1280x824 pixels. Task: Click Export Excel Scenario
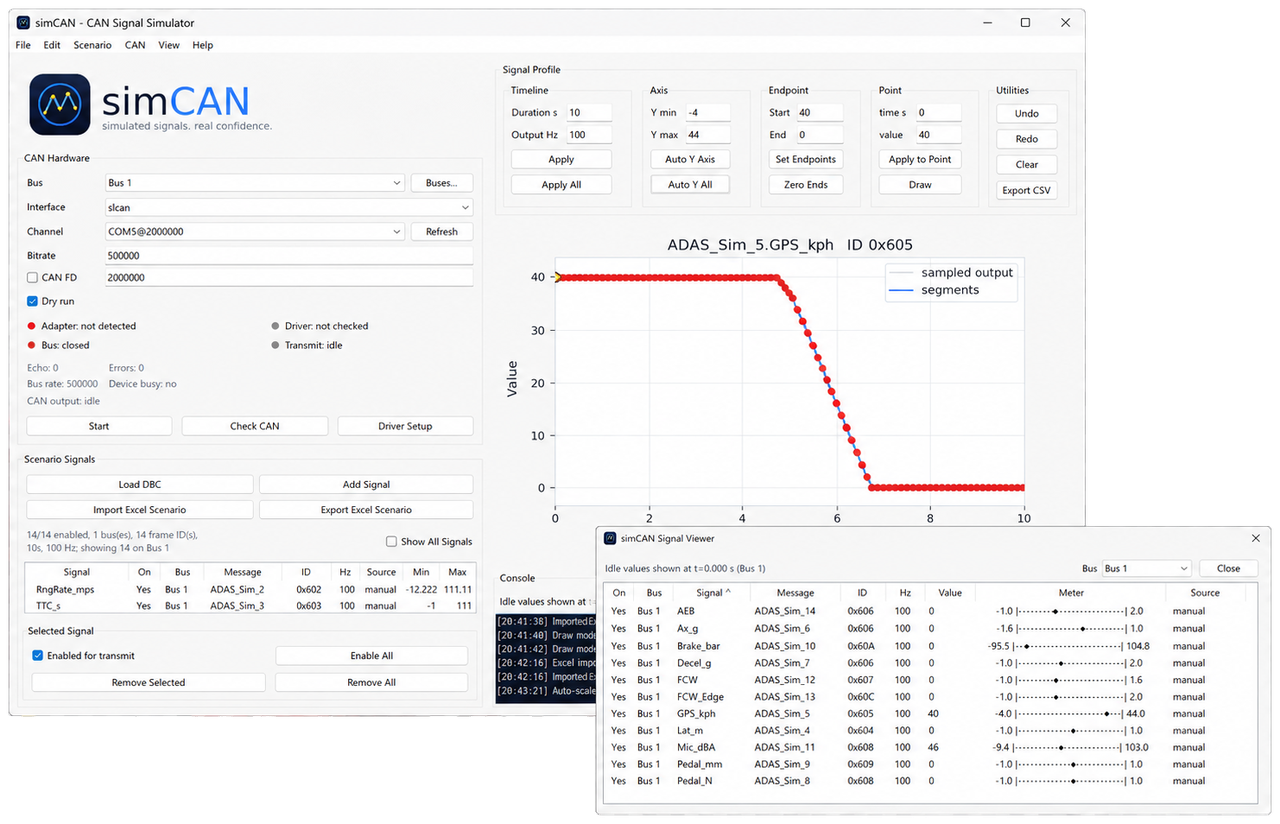click(x=366, y=510)
